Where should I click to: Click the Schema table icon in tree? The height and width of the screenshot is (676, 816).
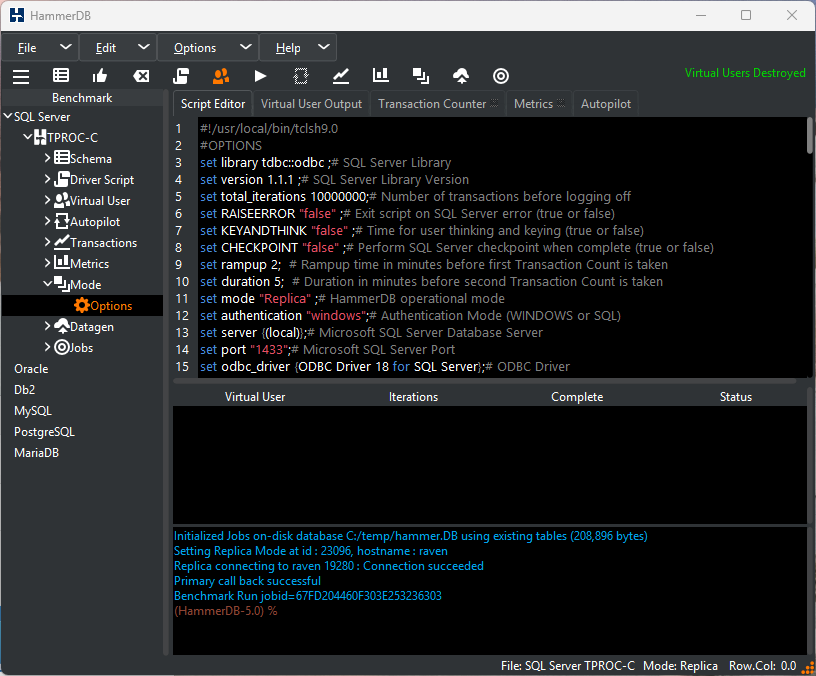pos(62,158)
